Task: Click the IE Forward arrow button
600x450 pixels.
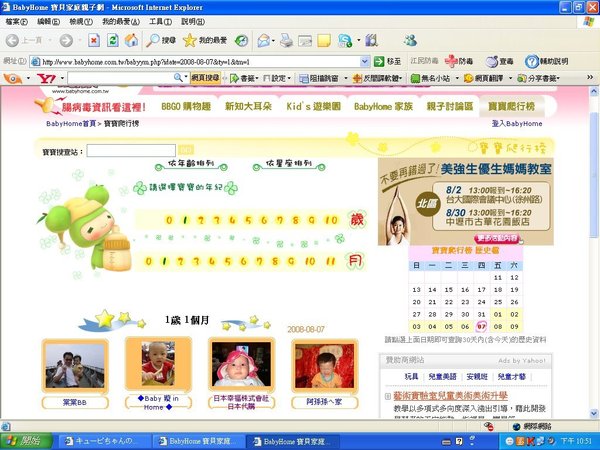Action: (66, 40)
